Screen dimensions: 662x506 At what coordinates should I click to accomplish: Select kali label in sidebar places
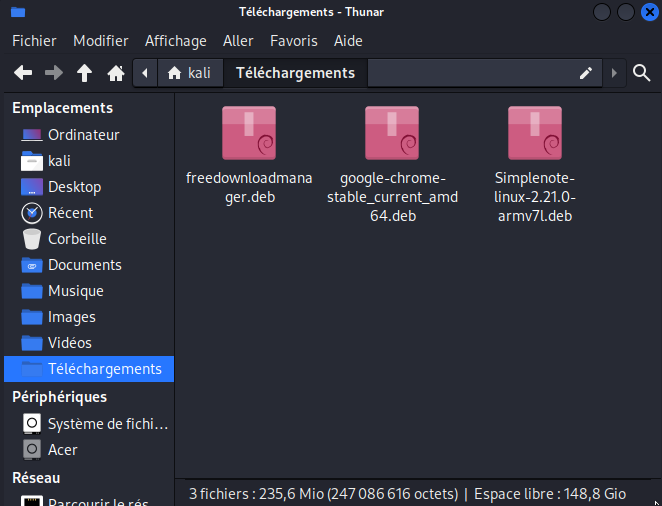[x=59, y=161]
